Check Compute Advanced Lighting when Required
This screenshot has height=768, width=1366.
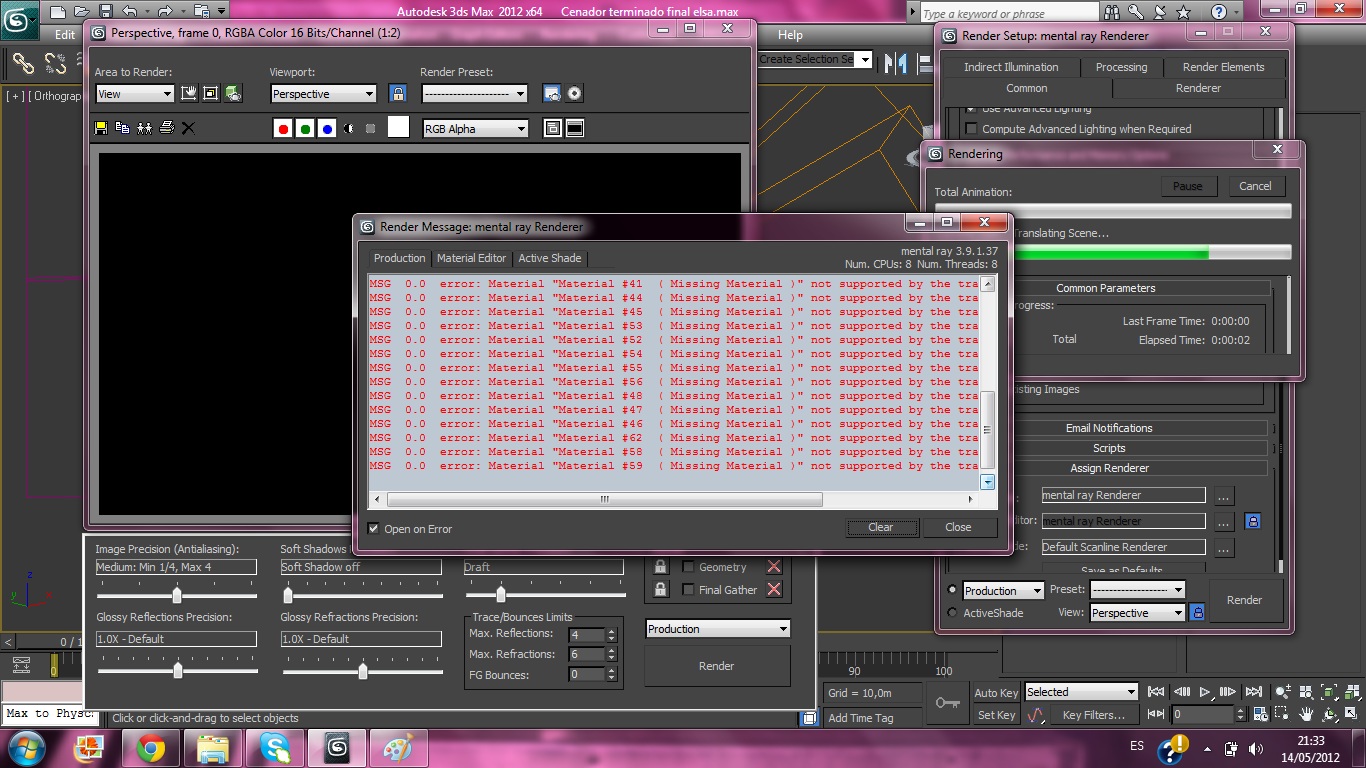970,129
